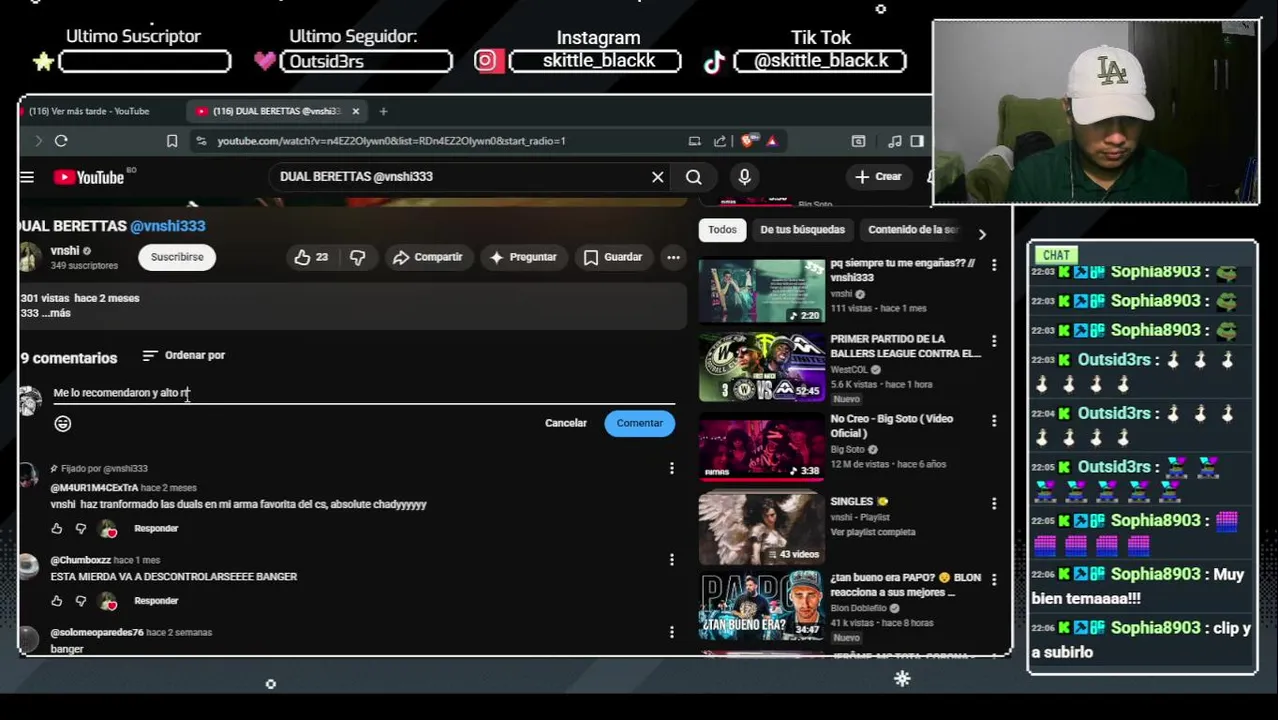Open options for the Chumboxzz comment
This screenshot has width=1278, height=720.
click(x=672, y=560)
